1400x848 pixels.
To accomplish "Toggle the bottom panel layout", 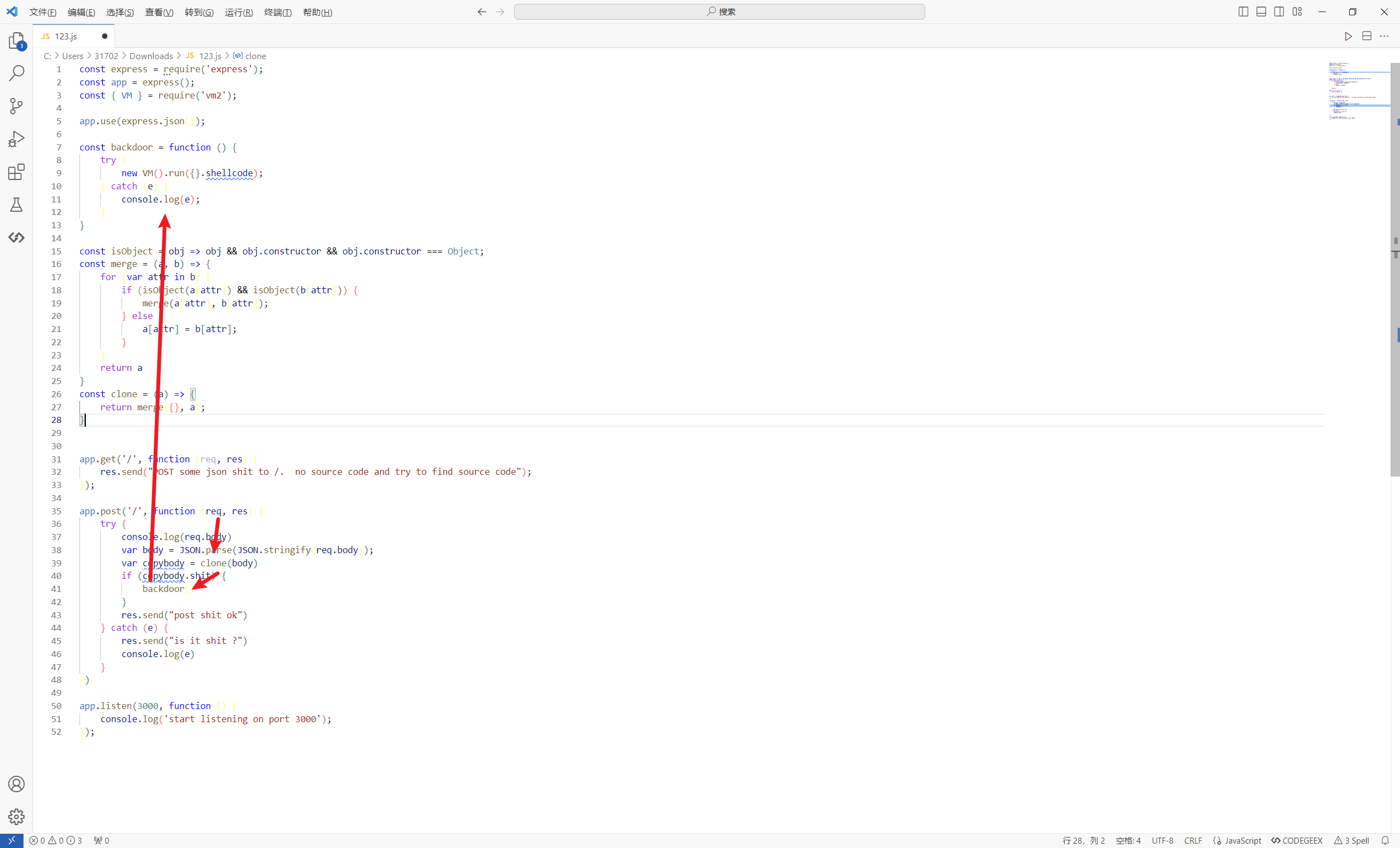I will (x=1261, y=11).
